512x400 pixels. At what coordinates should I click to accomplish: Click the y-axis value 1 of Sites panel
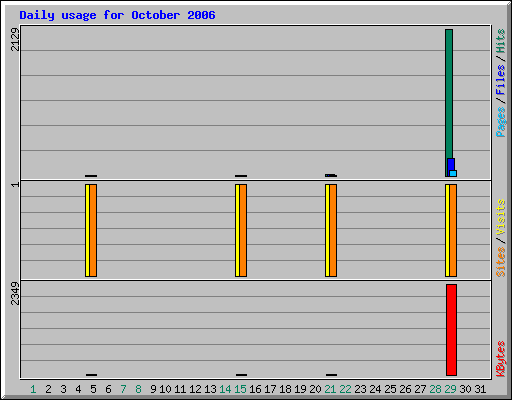tap(15, 184)
